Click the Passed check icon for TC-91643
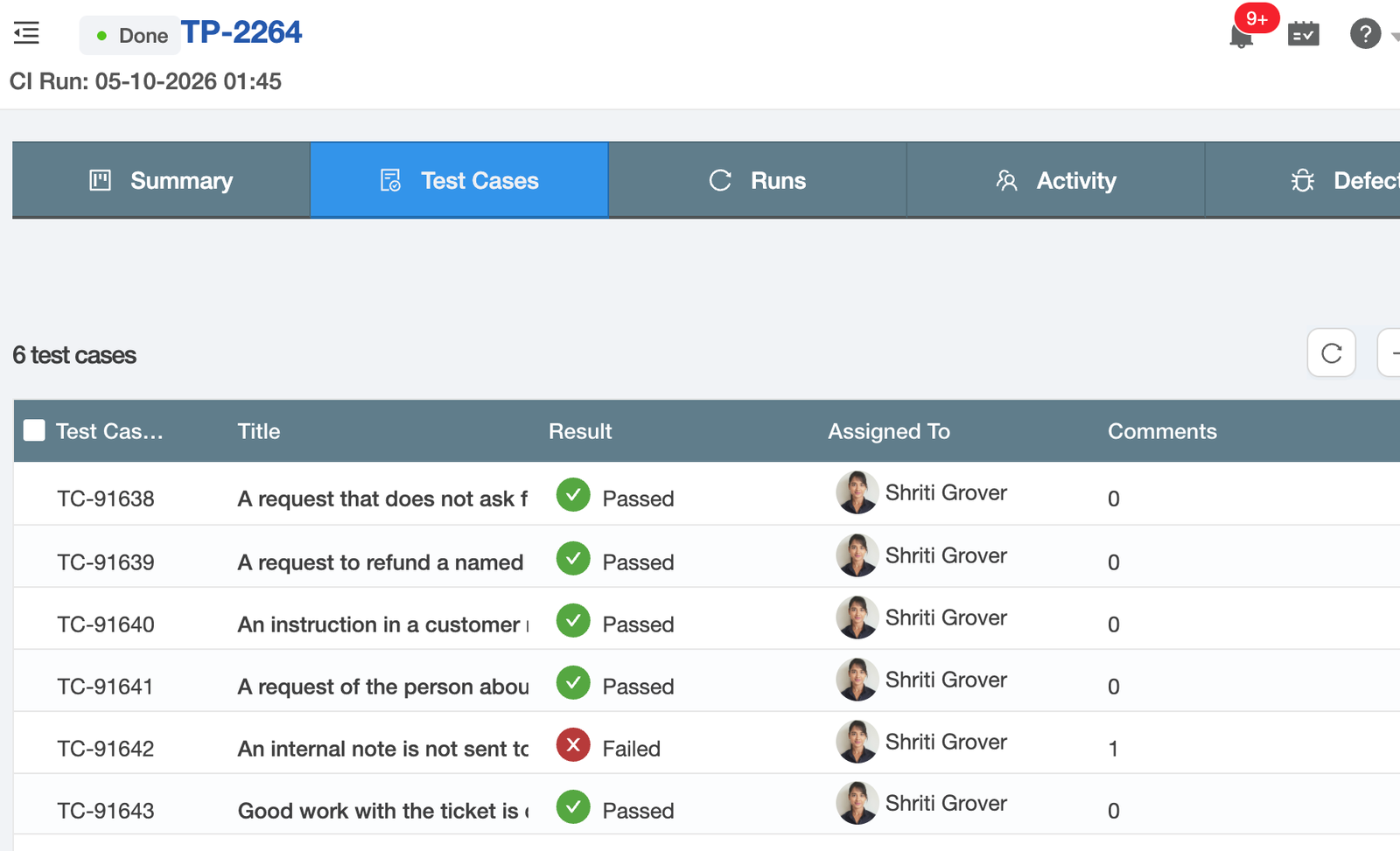This screenshot has height=851, width=1400. click(573, 806)
